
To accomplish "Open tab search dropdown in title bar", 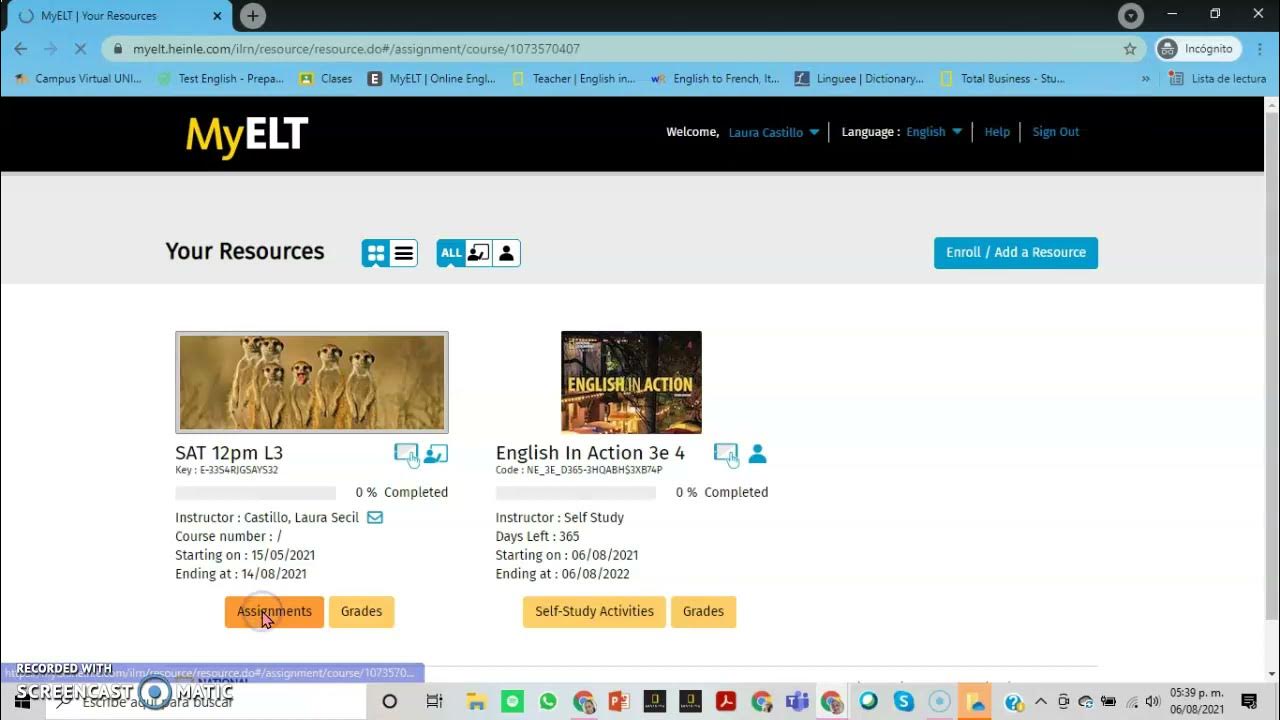I will (x=1131, y=16).
